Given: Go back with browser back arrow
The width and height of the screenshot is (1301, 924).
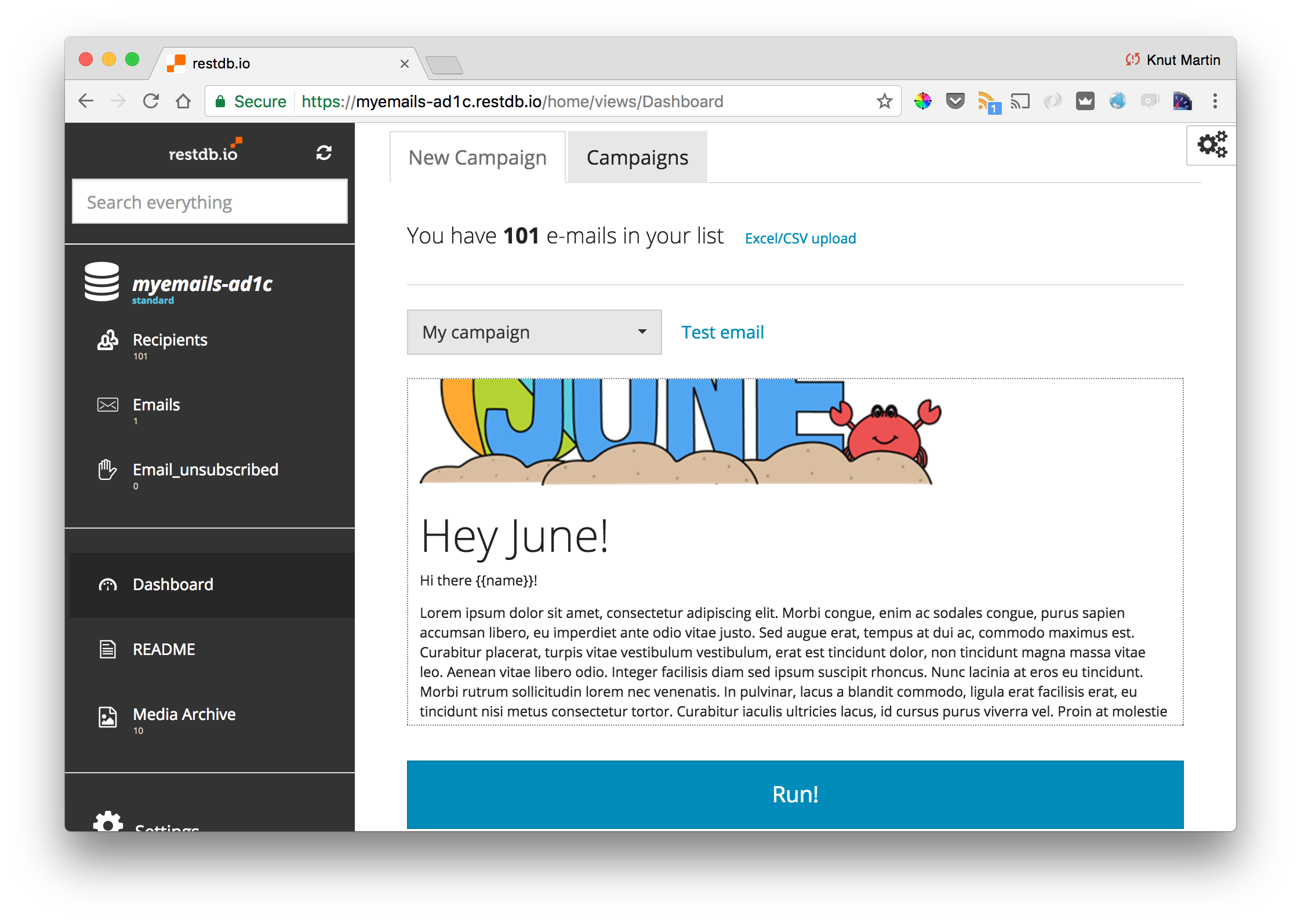Looking at the screenshot, I should [x=86, y=101].
